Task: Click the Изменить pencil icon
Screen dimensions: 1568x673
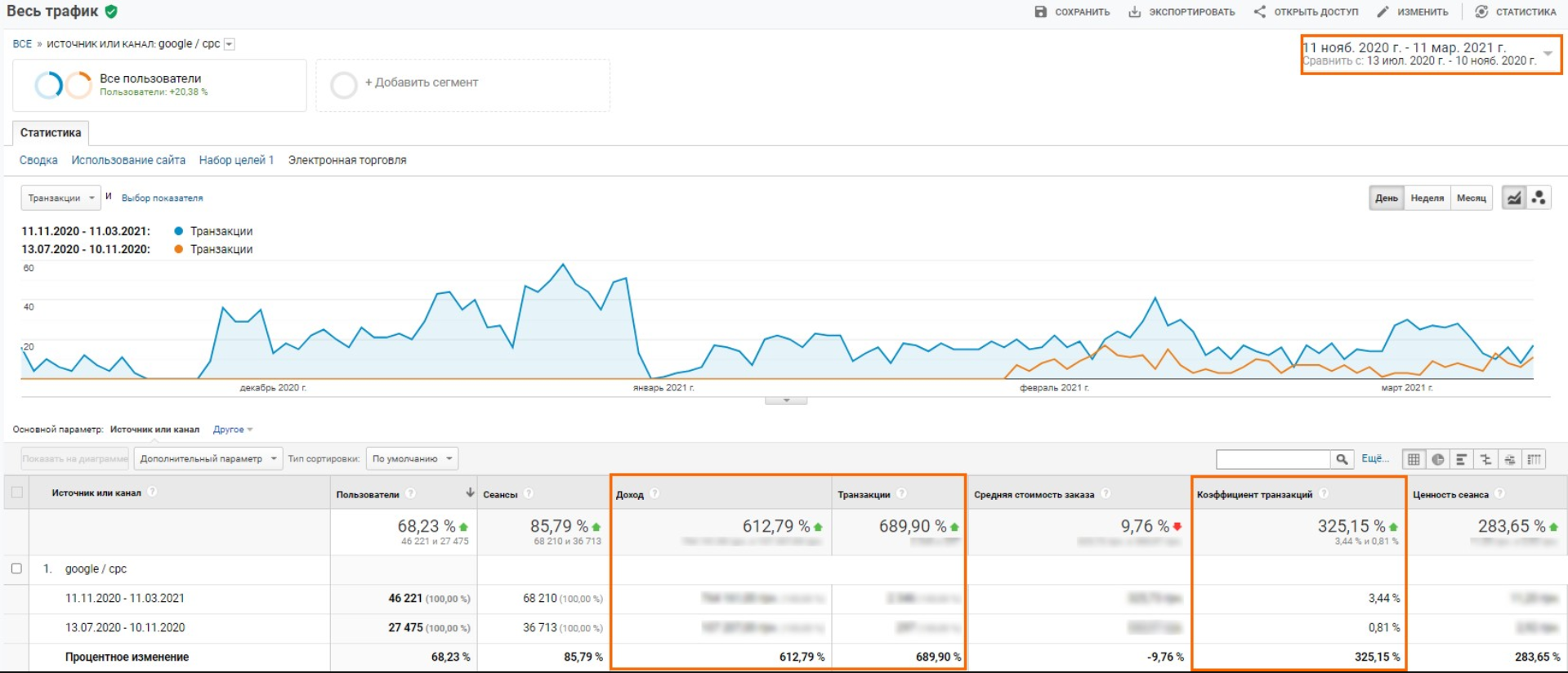Action: [1383, 12]
